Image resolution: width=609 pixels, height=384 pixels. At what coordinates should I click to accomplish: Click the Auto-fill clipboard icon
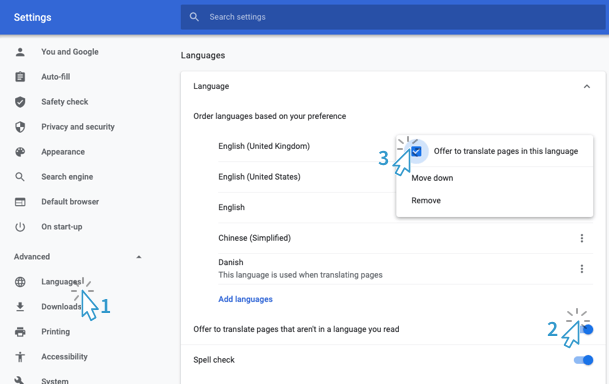(x=20, y=77)
